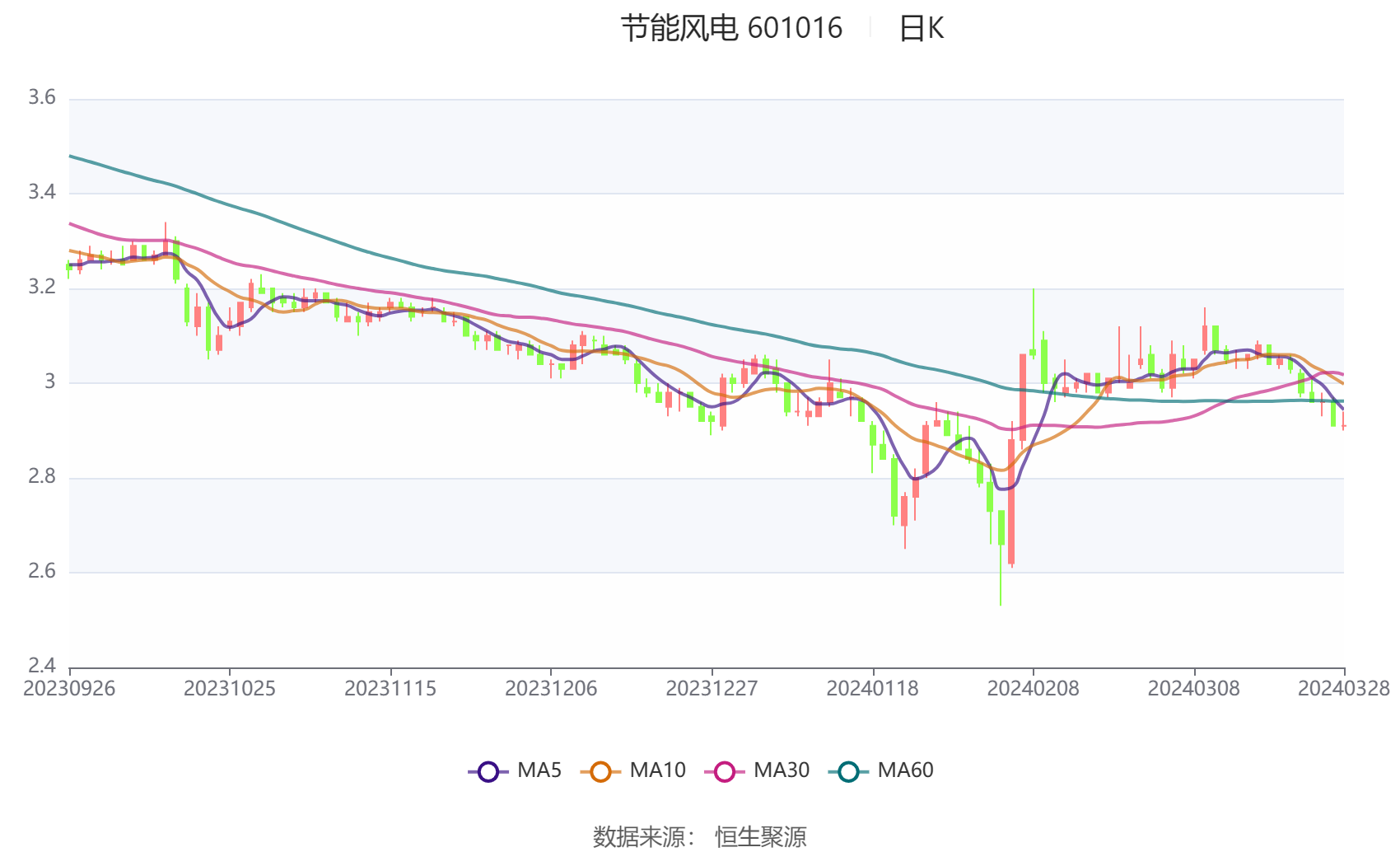Toggle the MA5 legend circle icon
Viewport: 1400px width, 852px height.
pos(488,772)
